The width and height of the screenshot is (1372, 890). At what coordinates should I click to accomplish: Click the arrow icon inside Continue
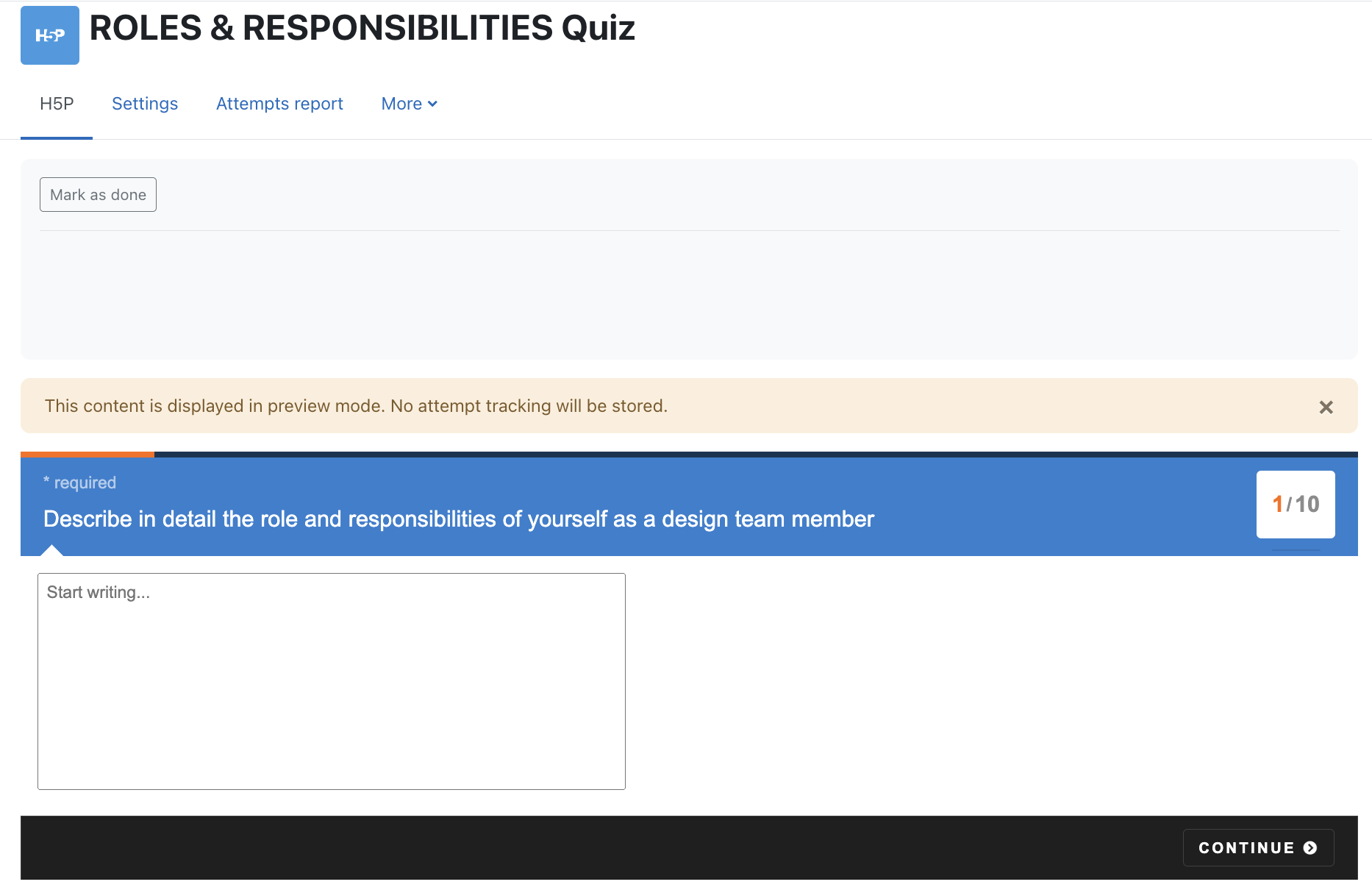[x=1310, y=848]
